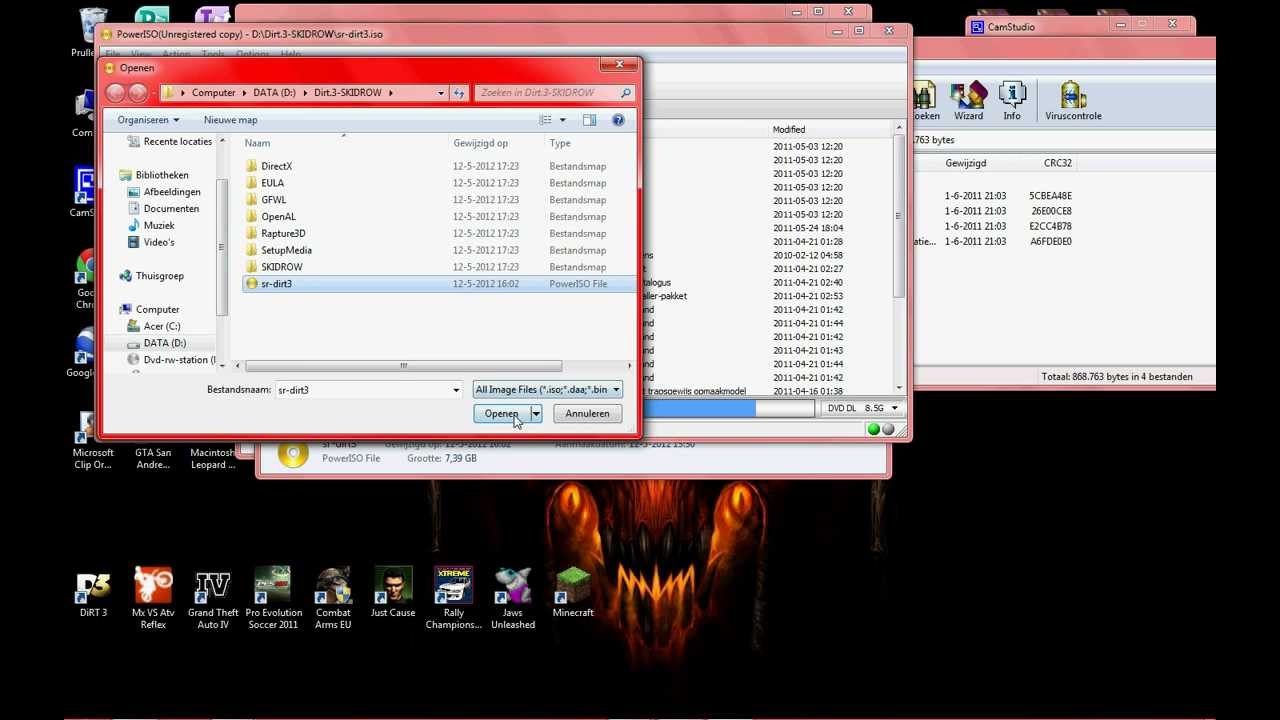
Task: Click navigation pane vertical scrollbar
Action: [222, 247]
